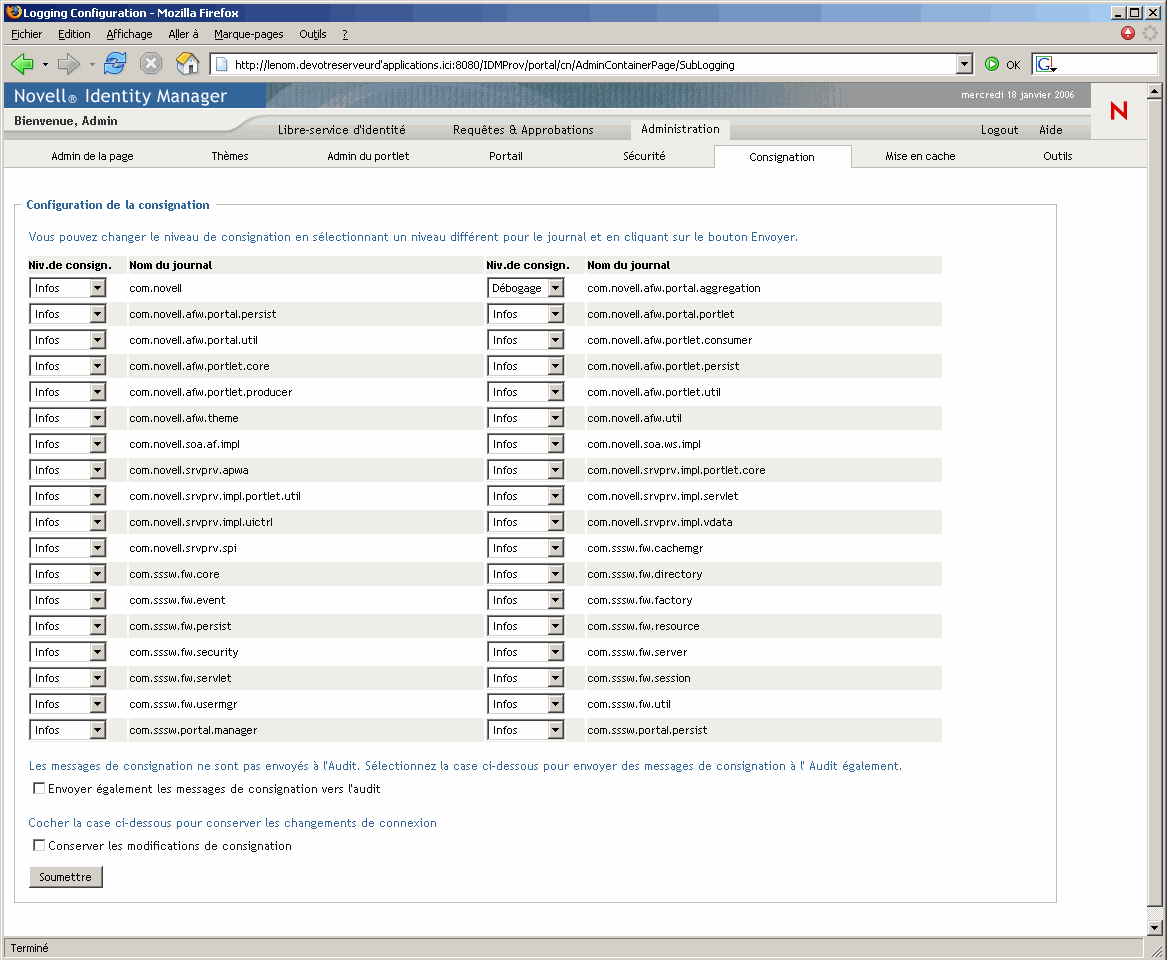Click the com.sssw.fw.usermgr journal name
1167x960 pixels.
pos(183,704)
